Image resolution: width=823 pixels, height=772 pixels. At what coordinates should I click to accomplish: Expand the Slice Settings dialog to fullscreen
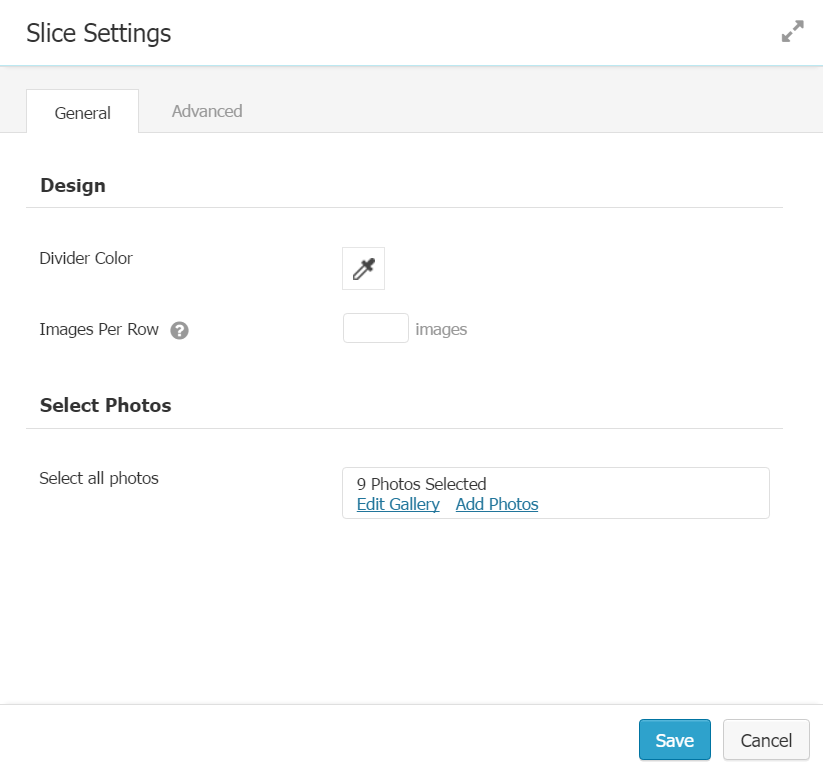coord(792,32)
